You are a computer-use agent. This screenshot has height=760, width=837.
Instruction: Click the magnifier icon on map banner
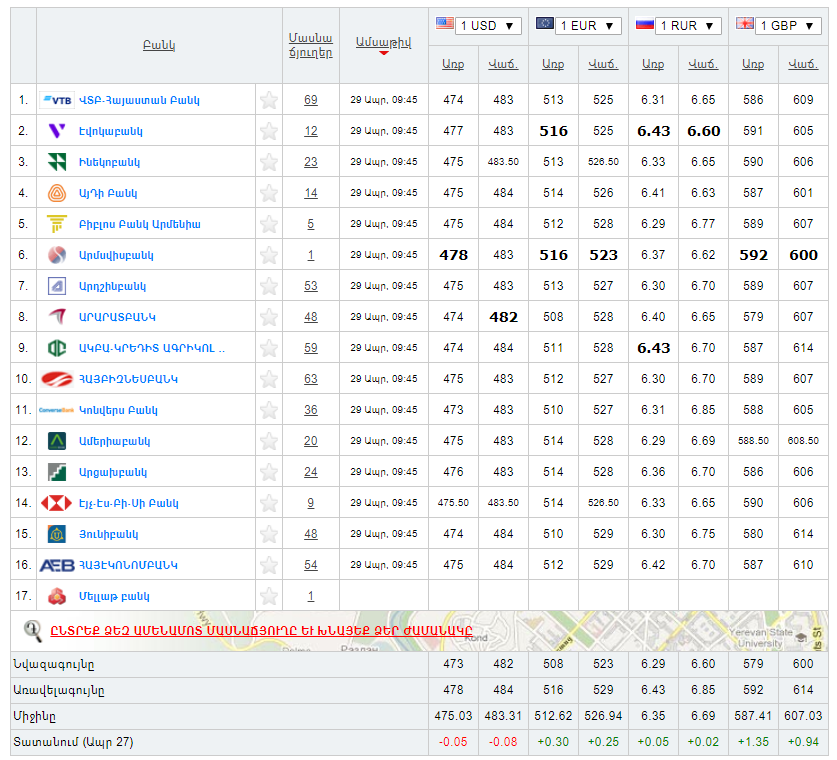pos(33,630)
